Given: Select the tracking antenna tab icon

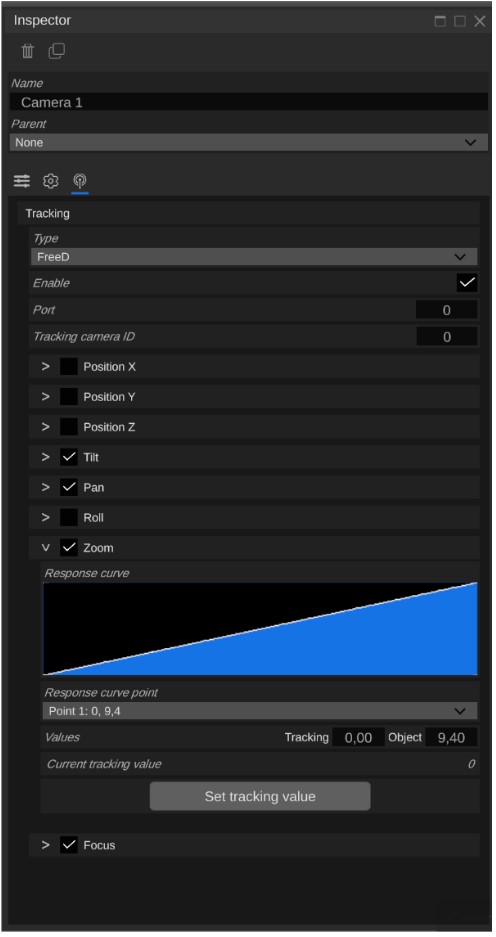Looking at the screenshot, I should pyautogui.click(x=79, y=180).
